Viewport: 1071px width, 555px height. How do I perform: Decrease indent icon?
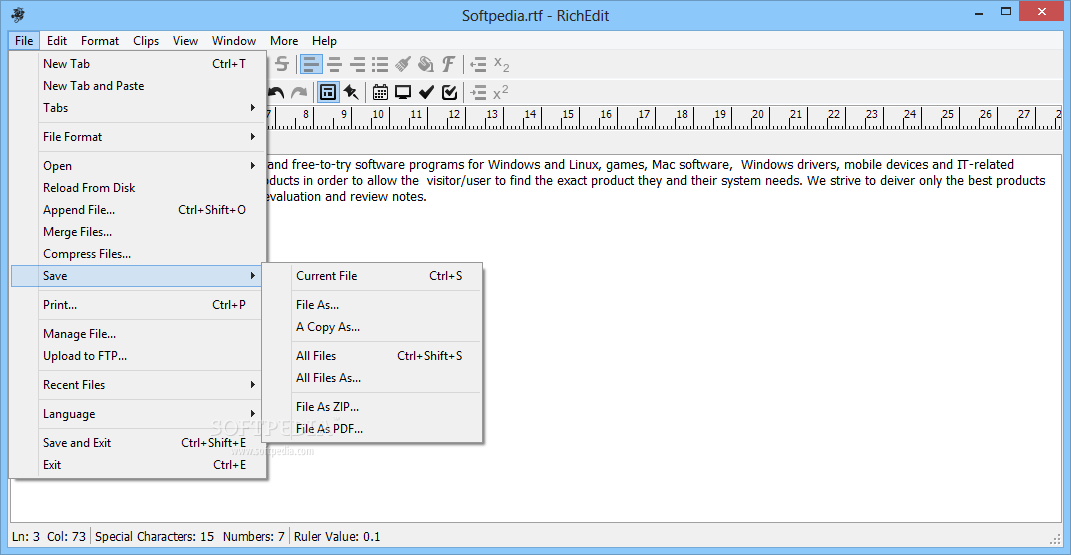coord(478,64)
